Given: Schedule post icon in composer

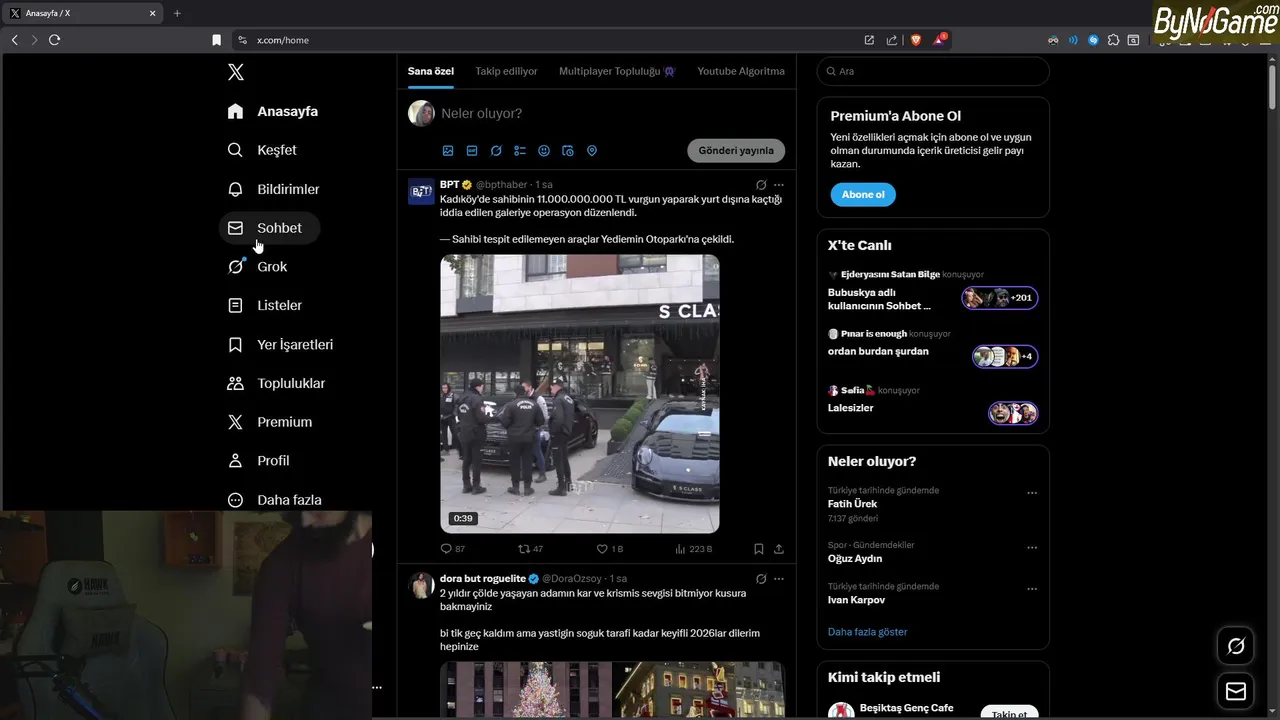Looking at the screenshot, I should [568, 151].
